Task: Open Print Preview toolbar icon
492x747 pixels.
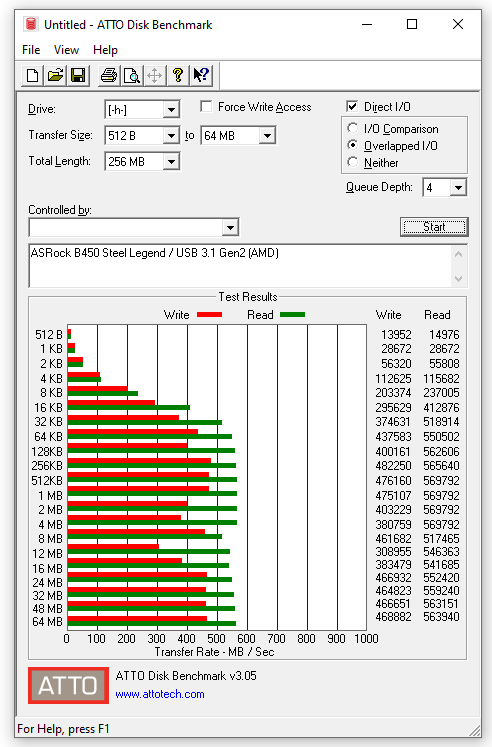Action: click(x=131, y=75)
